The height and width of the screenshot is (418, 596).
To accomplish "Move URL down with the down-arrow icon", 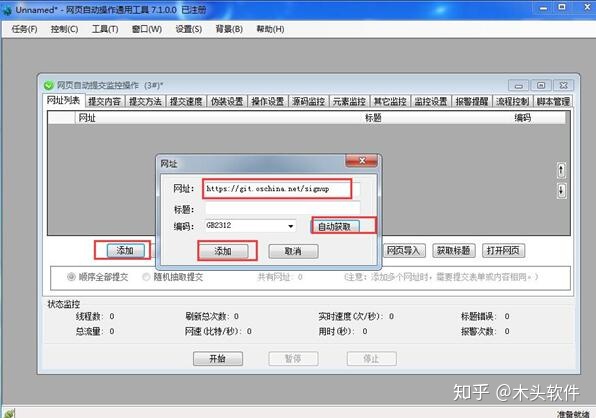I will 561,190.
